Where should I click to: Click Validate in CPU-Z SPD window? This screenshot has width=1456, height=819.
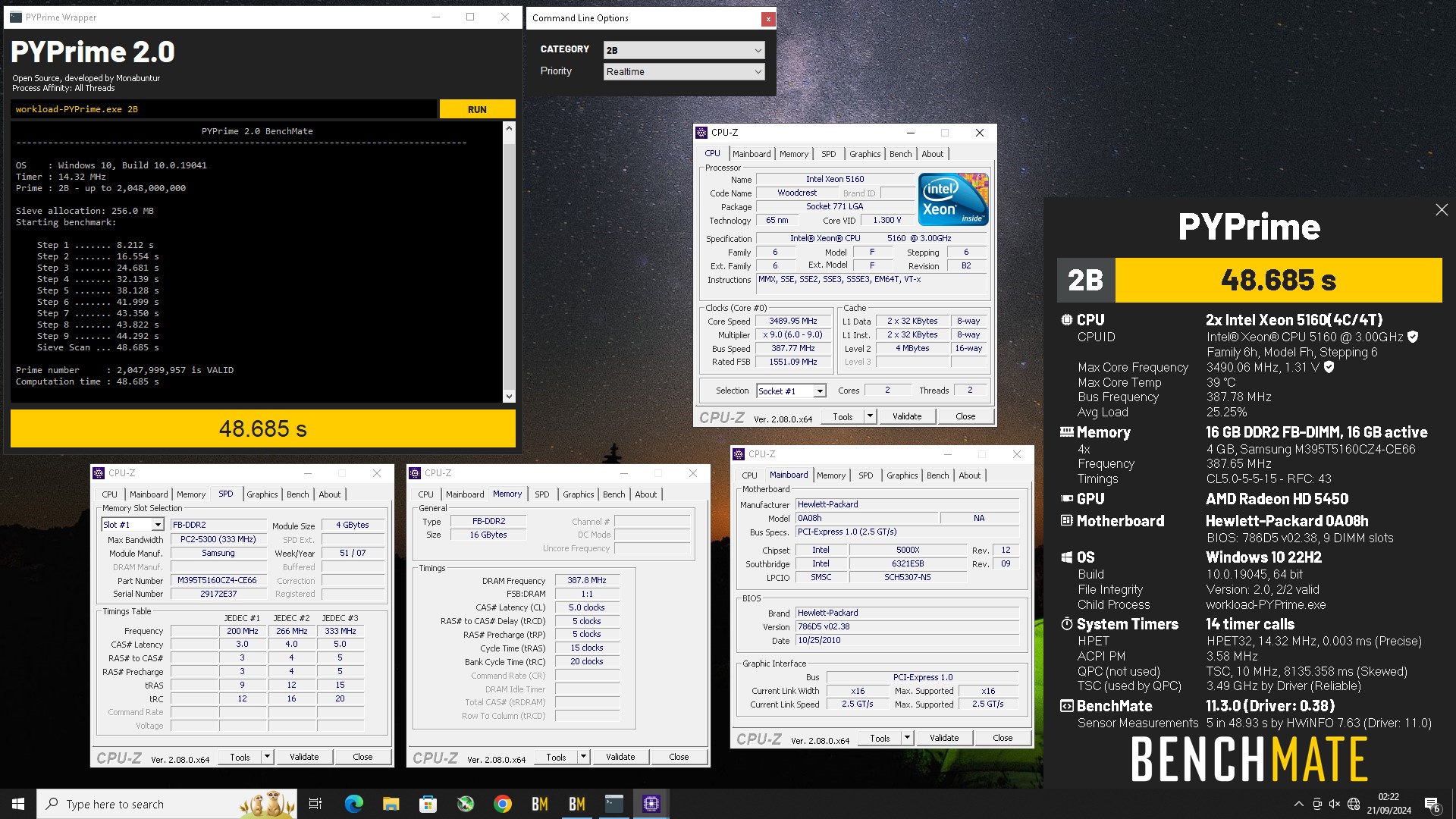[x=304, y=757]
